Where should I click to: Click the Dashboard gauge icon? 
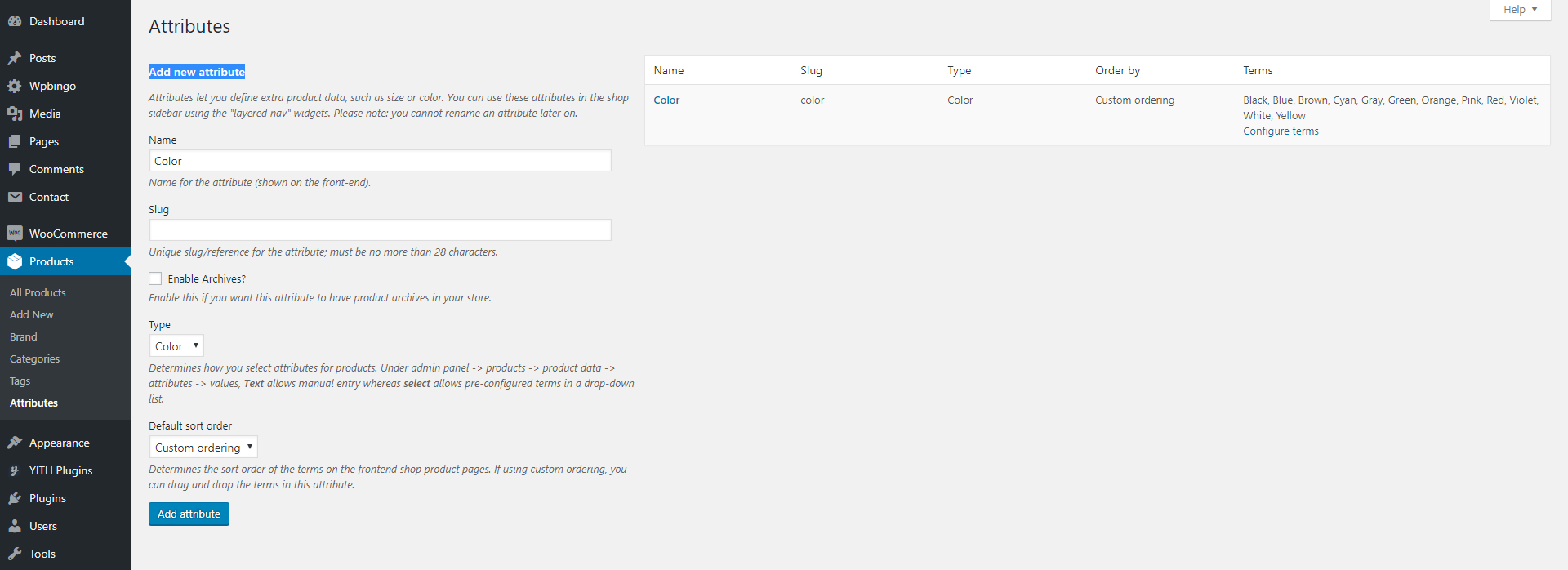(15, 21)
